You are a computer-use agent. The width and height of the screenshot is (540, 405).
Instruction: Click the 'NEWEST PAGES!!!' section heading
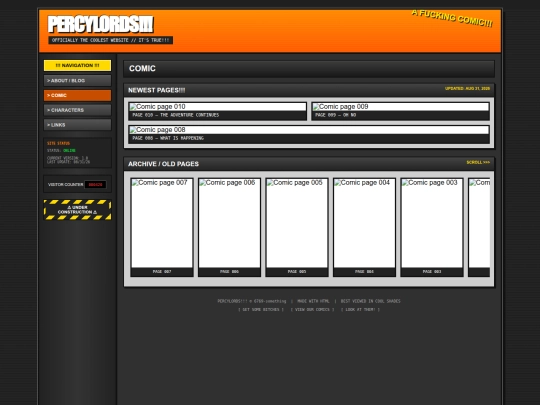157,90
